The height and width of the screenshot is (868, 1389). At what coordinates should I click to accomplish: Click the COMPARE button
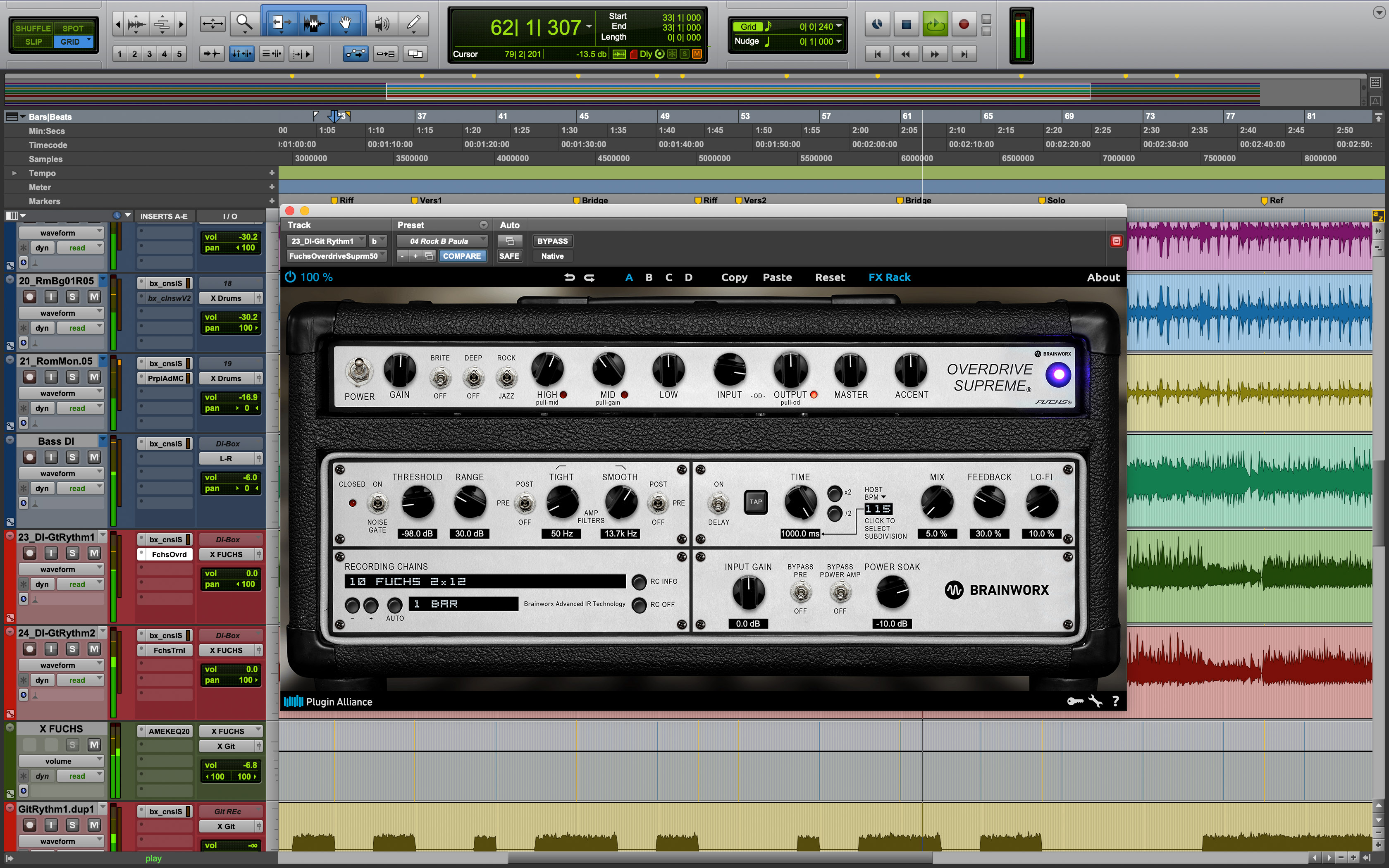tap(461, 256)
